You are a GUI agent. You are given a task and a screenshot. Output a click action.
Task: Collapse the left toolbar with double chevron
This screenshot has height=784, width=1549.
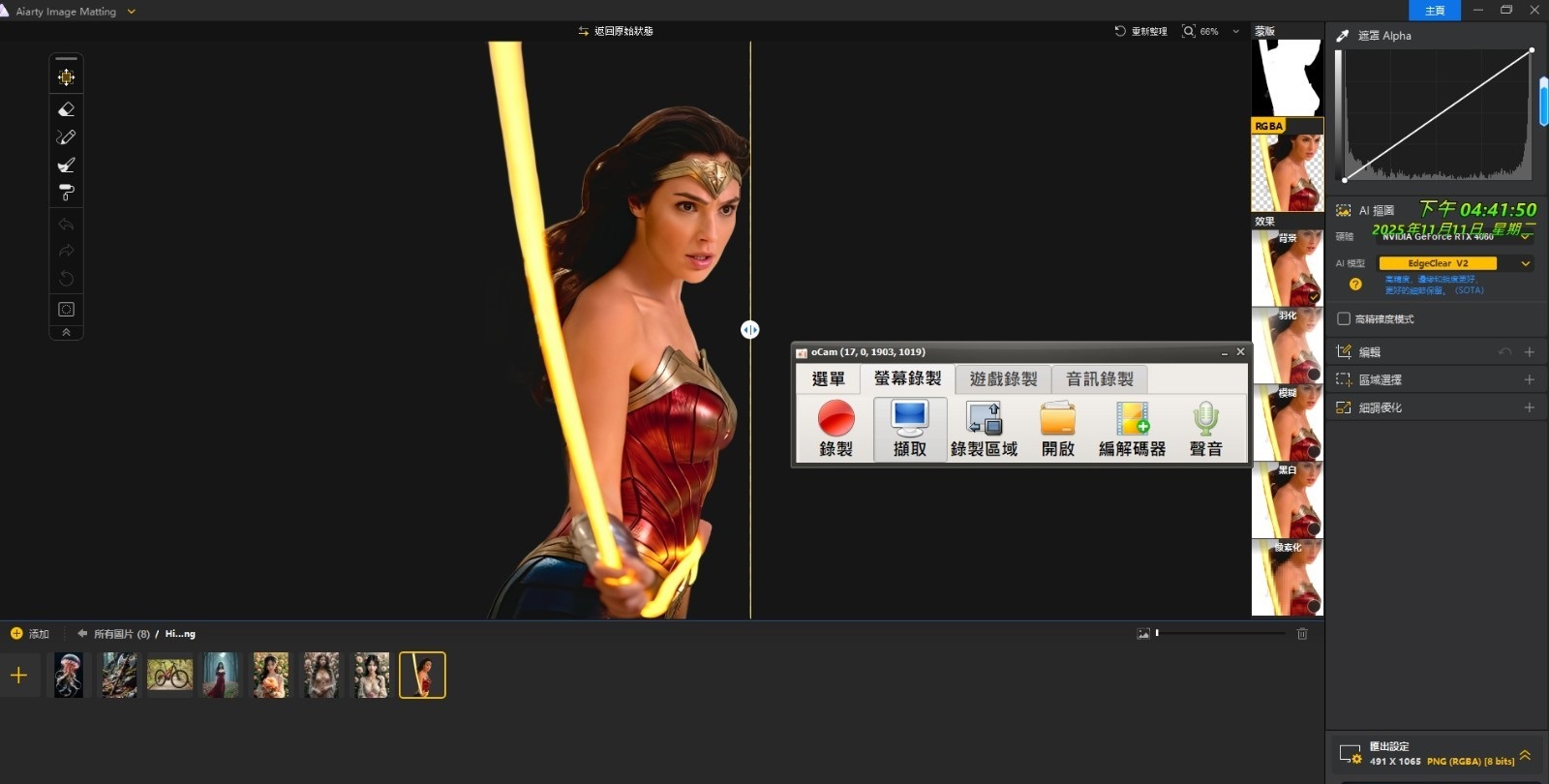[x=66, y=332]
